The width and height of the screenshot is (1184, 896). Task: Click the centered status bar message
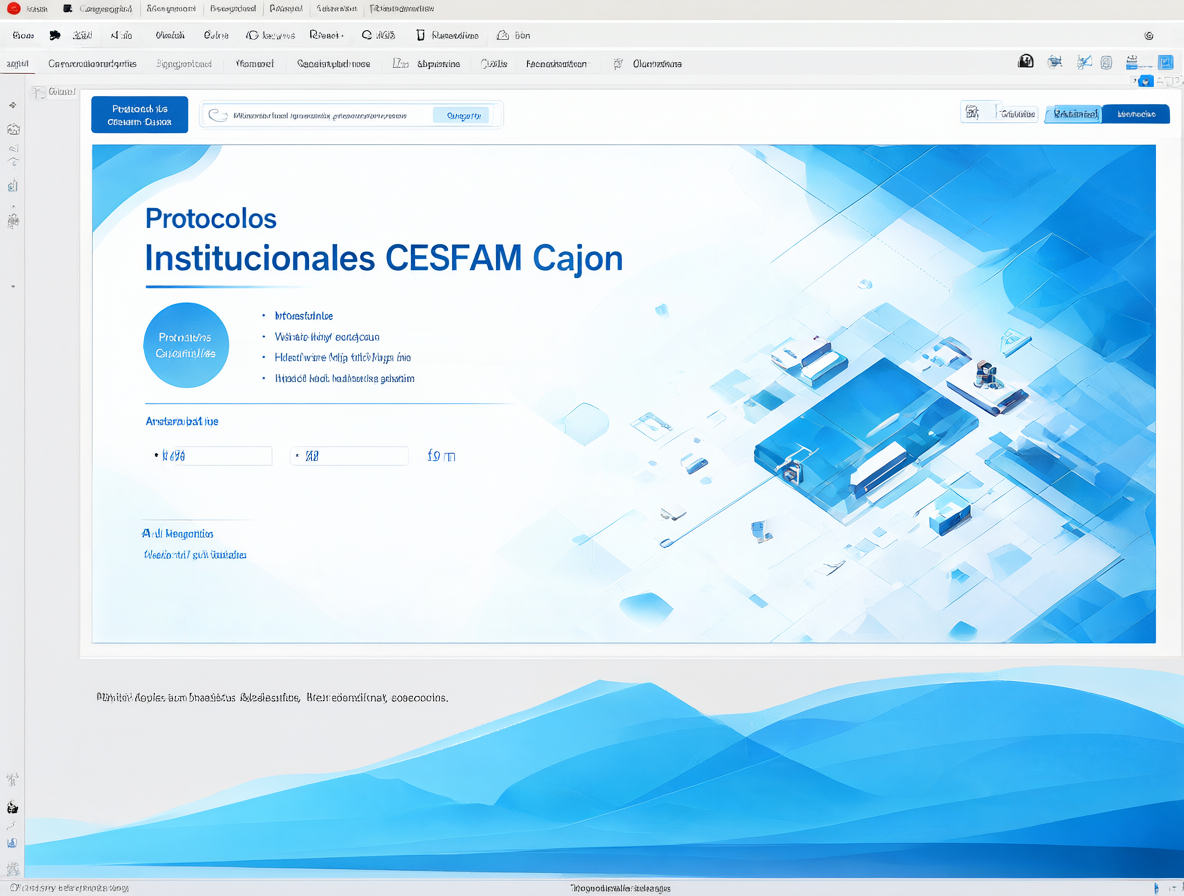point(620,888)
